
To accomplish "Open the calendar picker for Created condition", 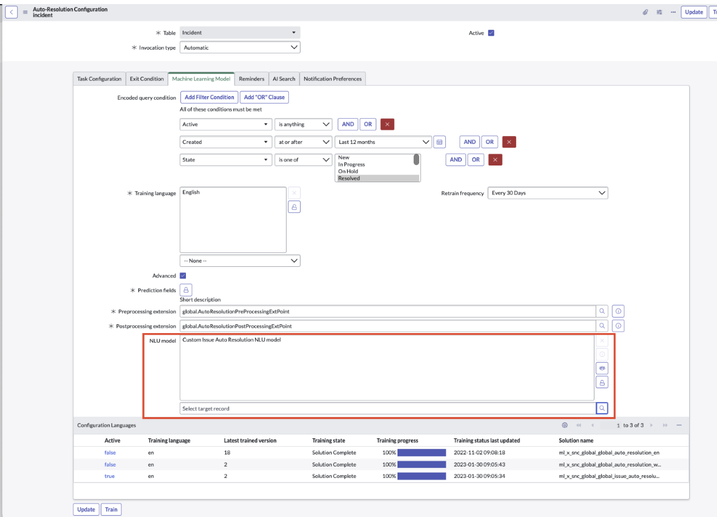I will (439, 142).
